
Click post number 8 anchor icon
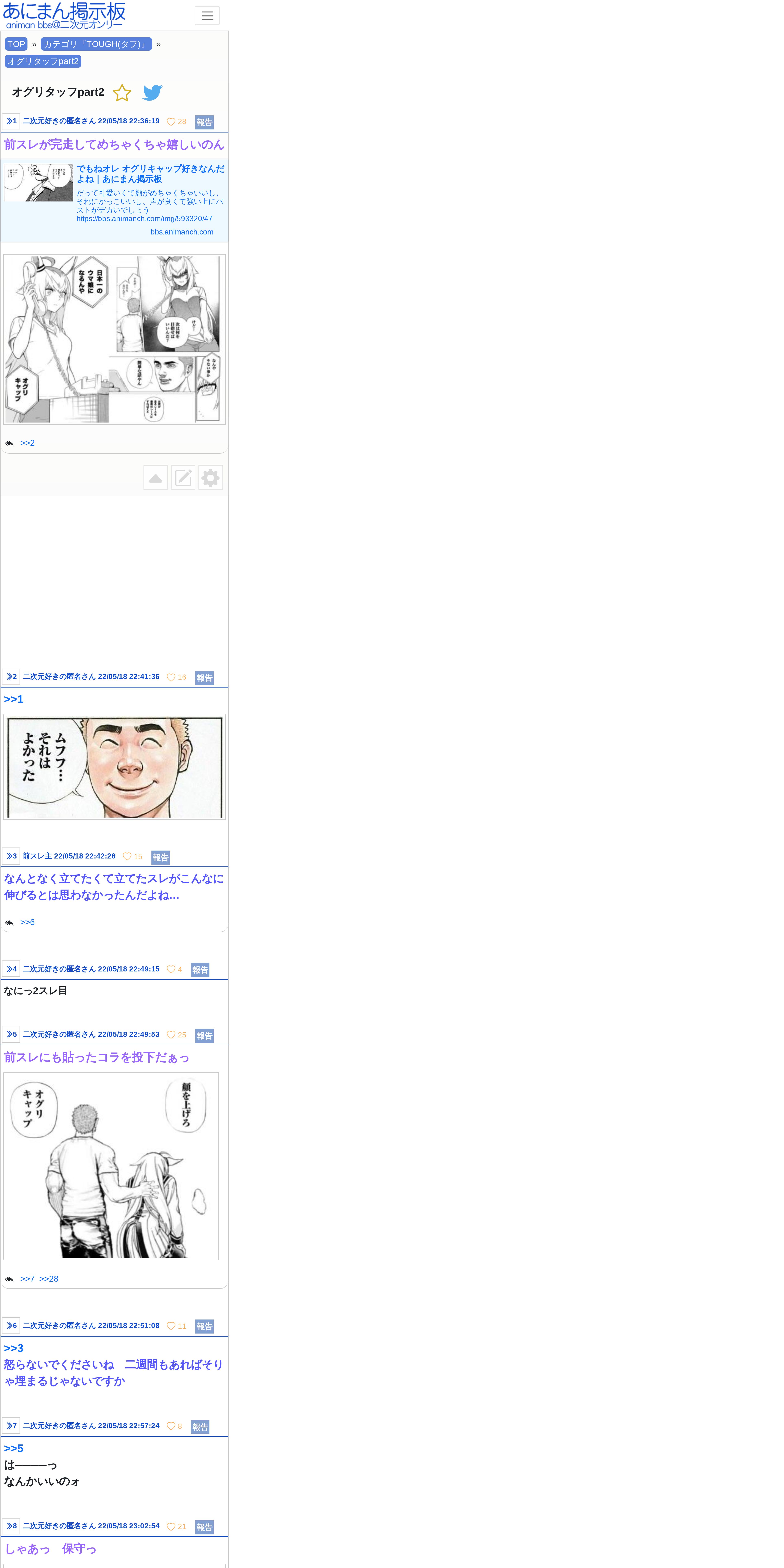click(11, 1526)
